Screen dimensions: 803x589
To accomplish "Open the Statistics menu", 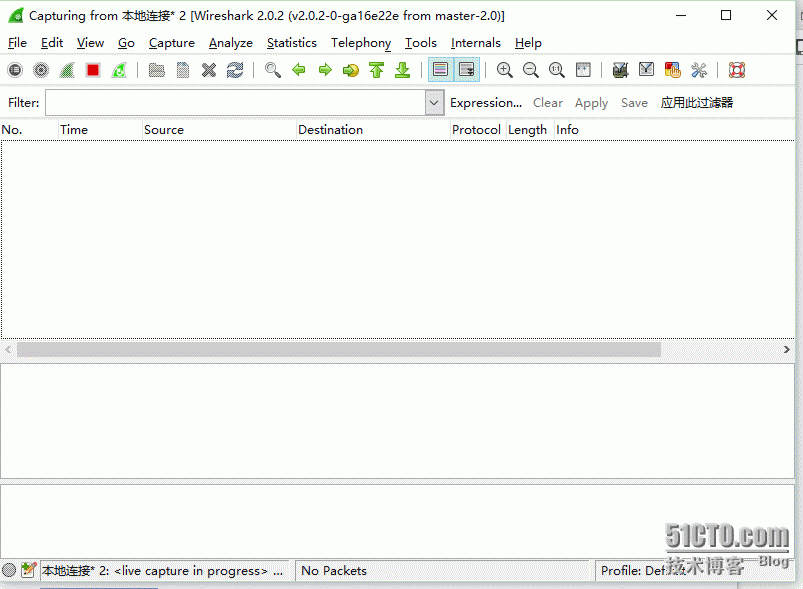I will click(x=291, y=43).
